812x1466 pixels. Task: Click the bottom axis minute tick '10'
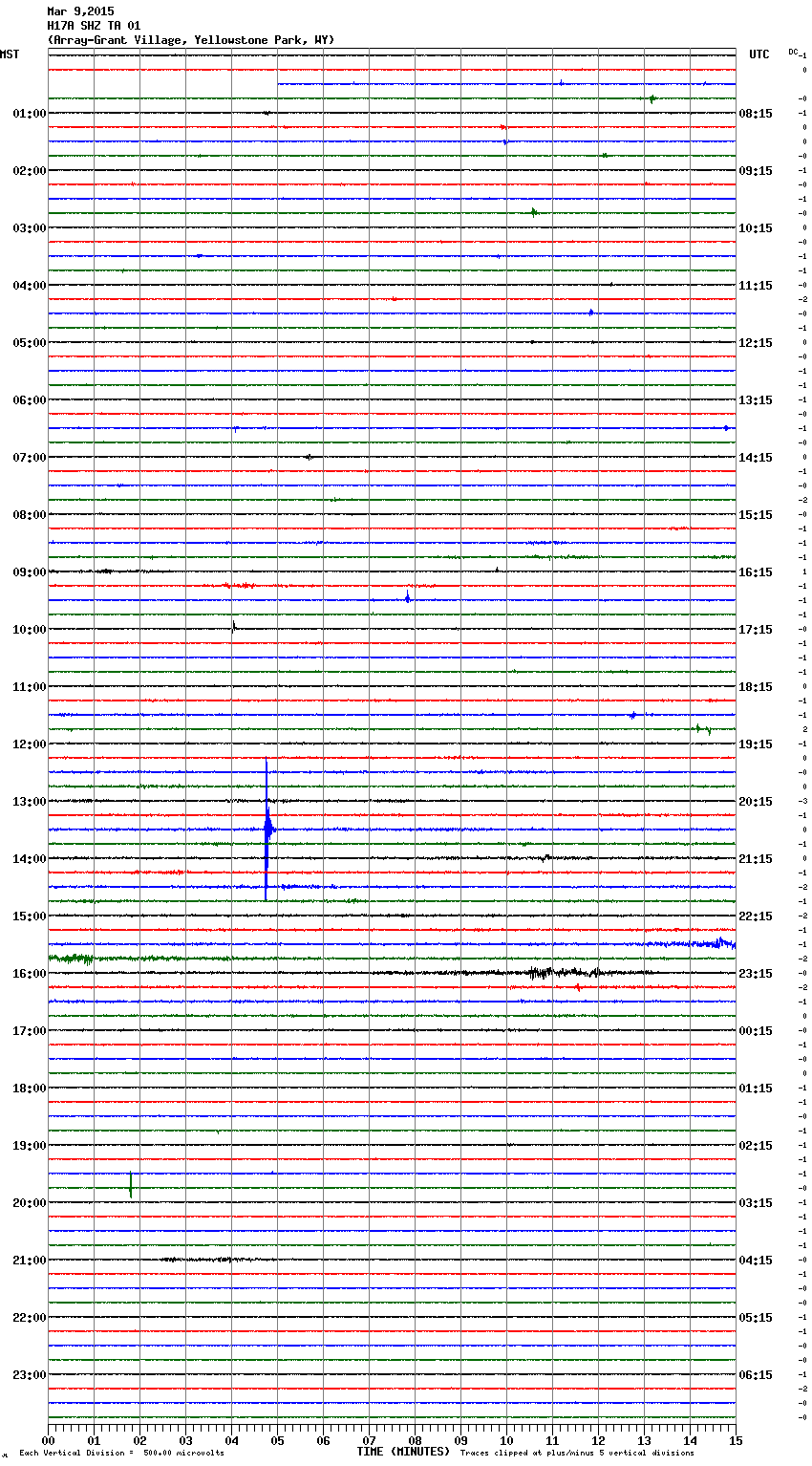click(x=506, y=1440)
